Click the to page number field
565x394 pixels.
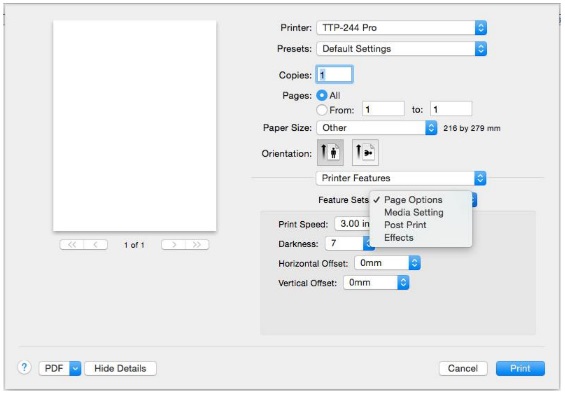point(451,109)
